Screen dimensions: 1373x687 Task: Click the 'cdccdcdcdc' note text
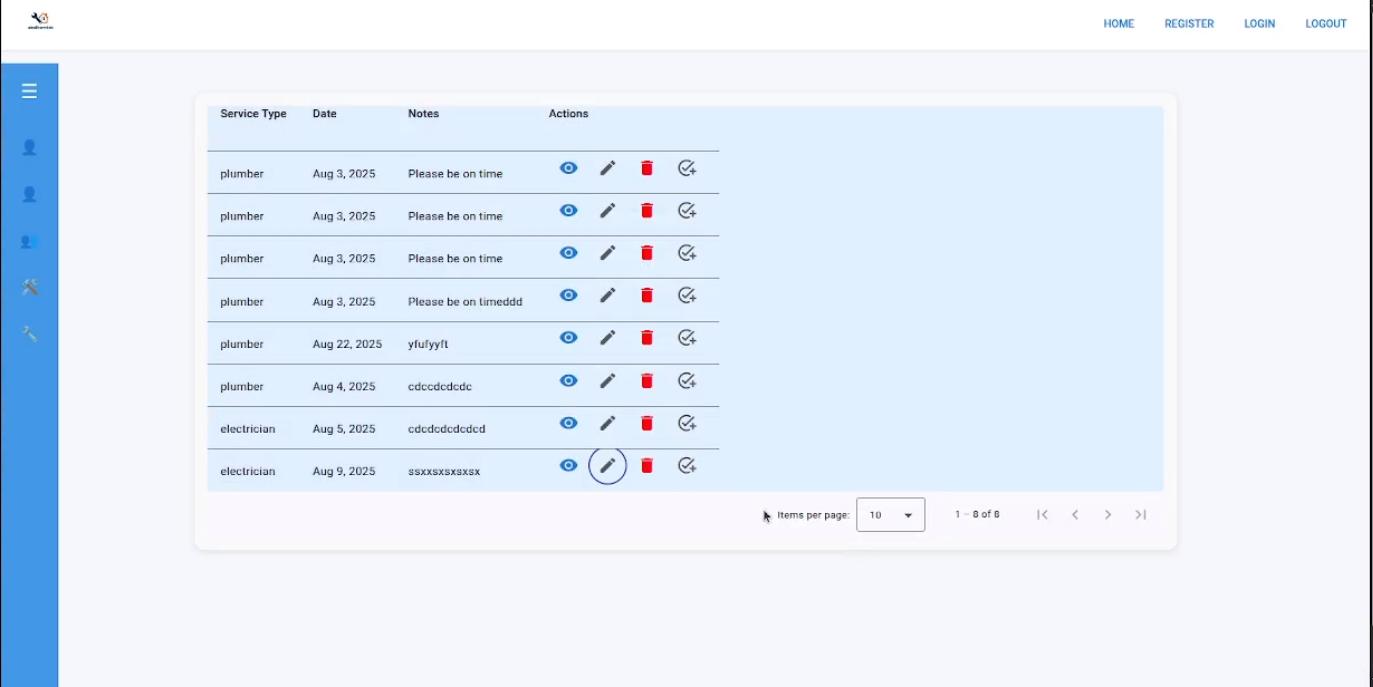click(440, 387)
